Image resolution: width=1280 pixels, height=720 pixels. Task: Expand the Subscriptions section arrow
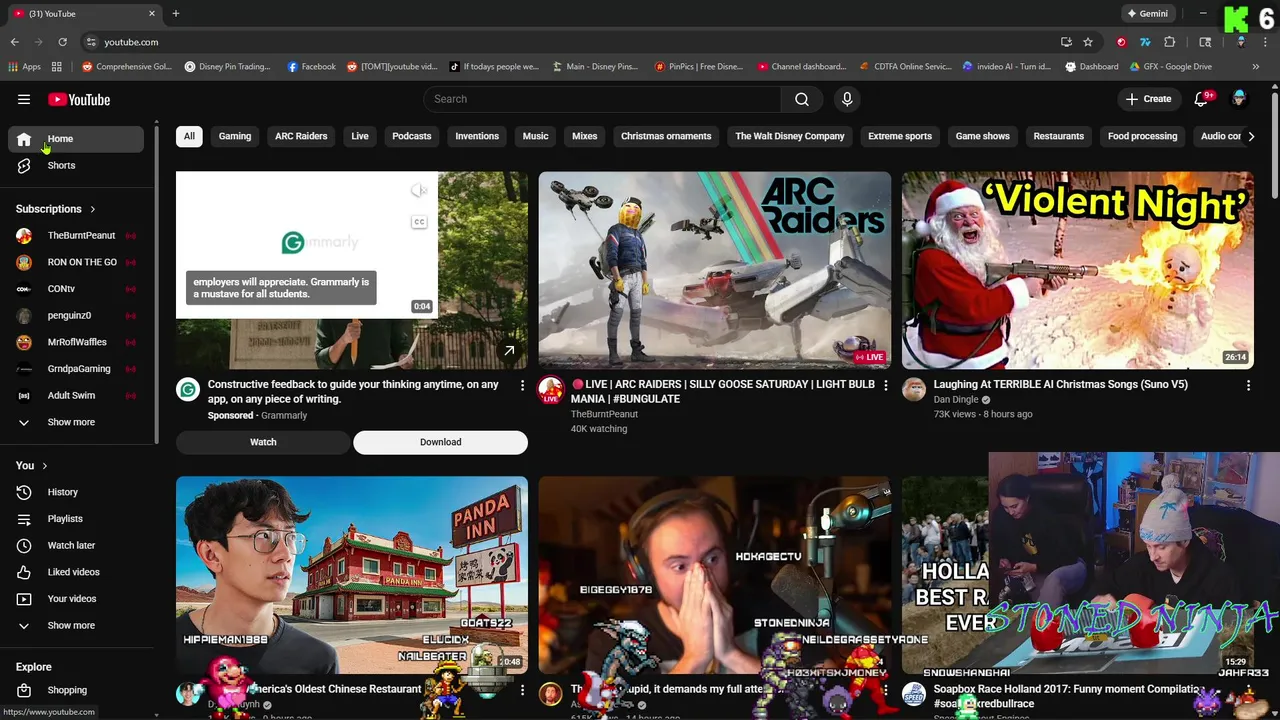click(x=92, y=209)
